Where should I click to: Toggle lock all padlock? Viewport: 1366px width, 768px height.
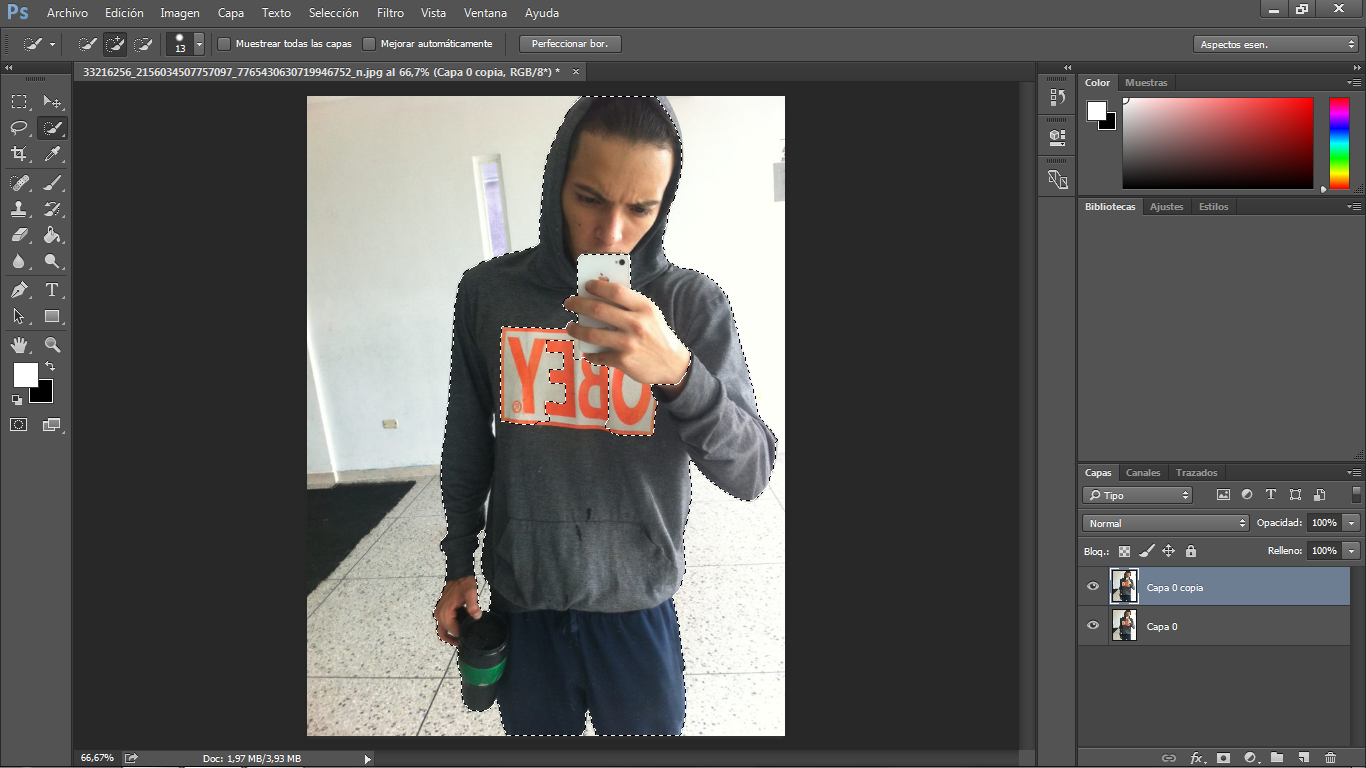[1190, 551]
